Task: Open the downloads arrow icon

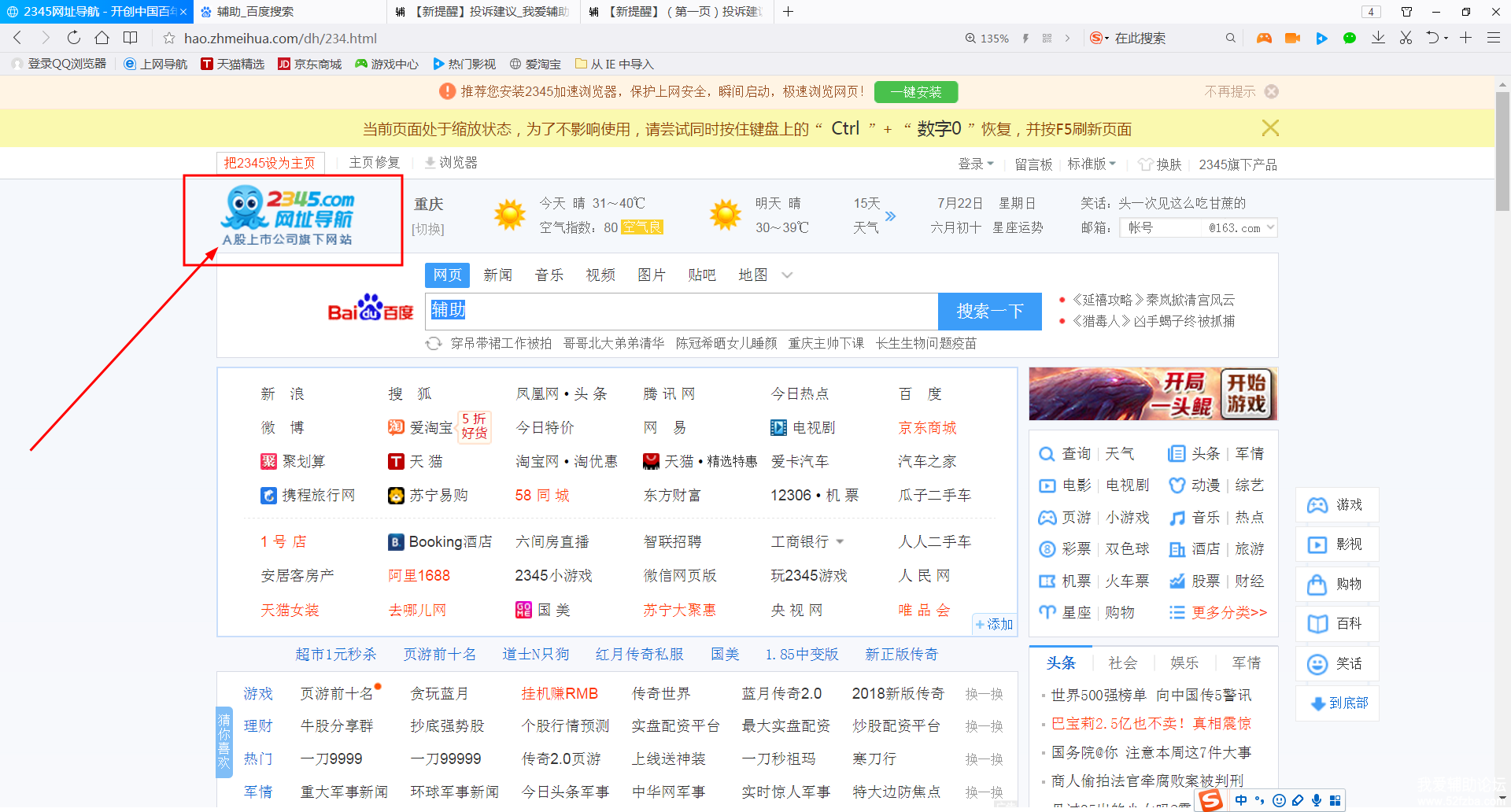Action: tap(1378, 38)
